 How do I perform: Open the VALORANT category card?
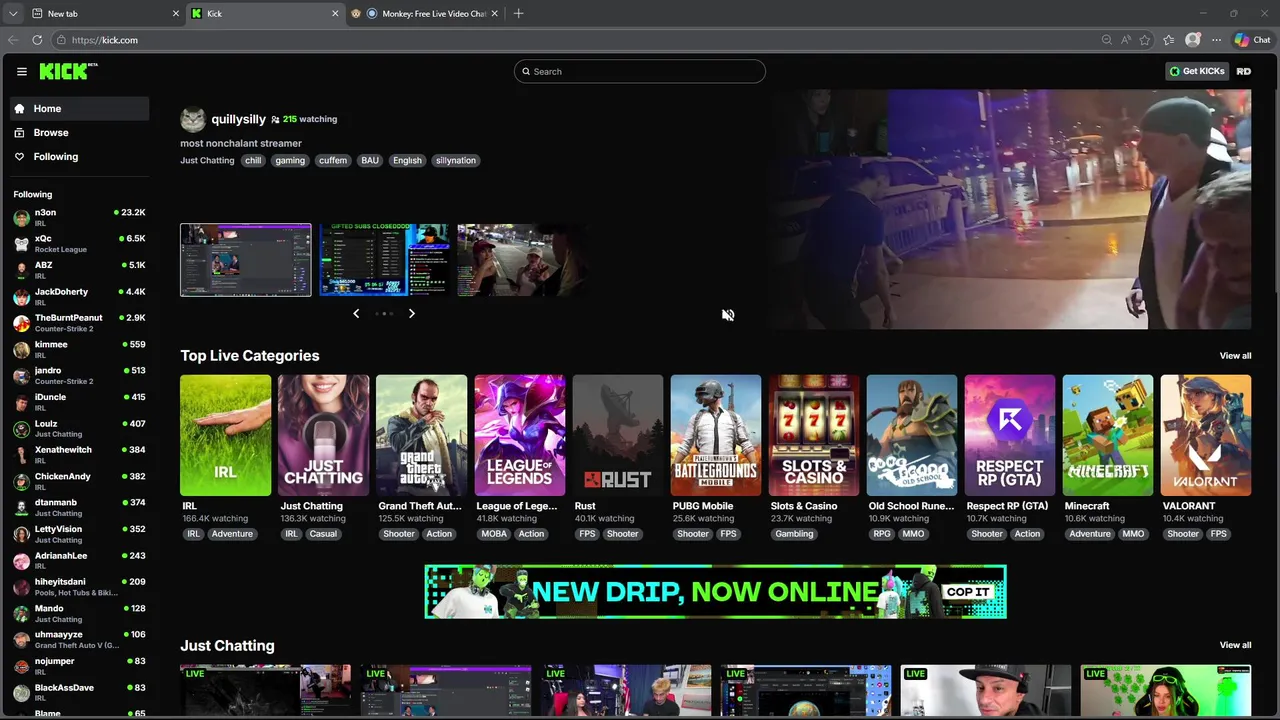1205,435
